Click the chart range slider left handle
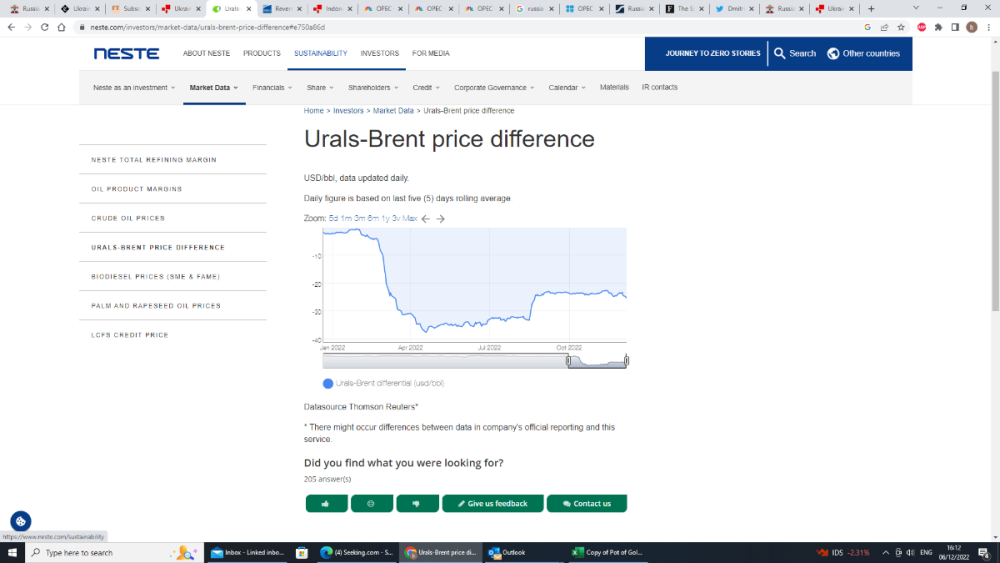 pos(568,361)
